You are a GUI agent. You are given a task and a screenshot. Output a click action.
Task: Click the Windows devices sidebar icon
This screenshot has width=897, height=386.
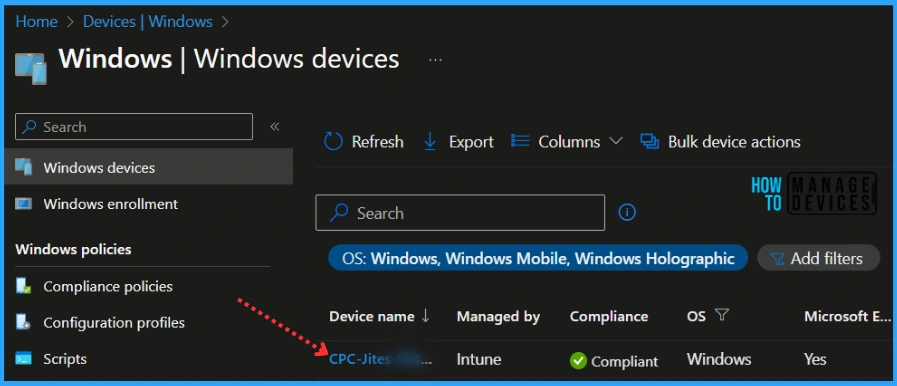(x=24, y=168)
